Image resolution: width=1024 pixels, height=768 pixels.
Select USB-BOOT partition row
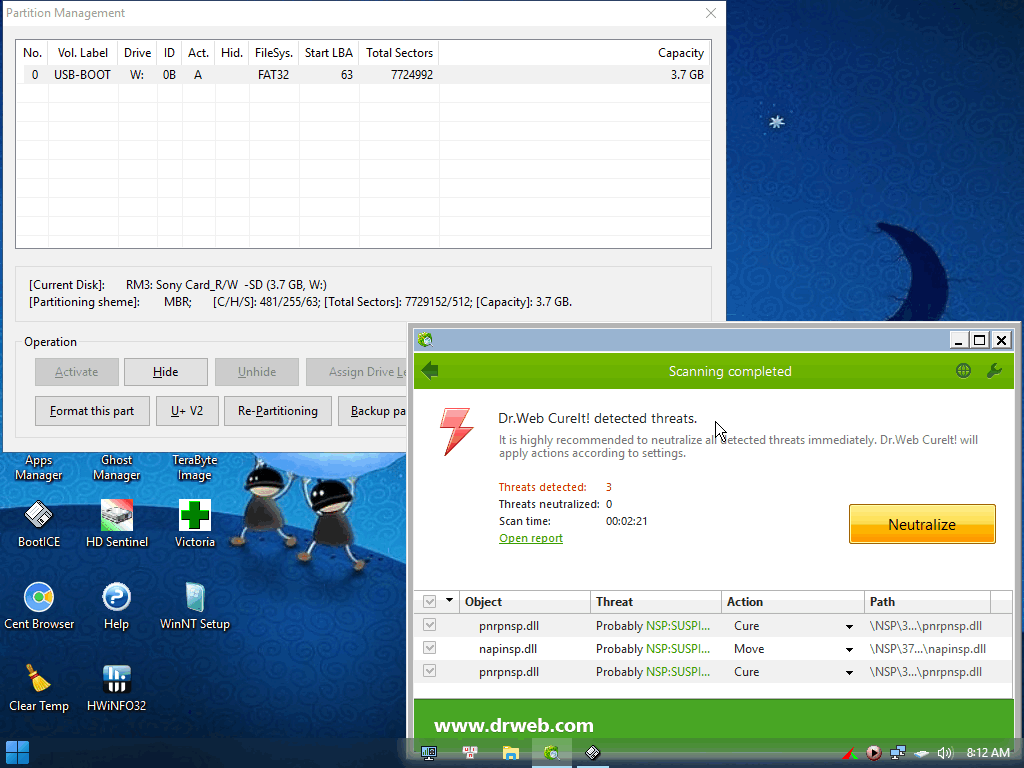[363, 74]
